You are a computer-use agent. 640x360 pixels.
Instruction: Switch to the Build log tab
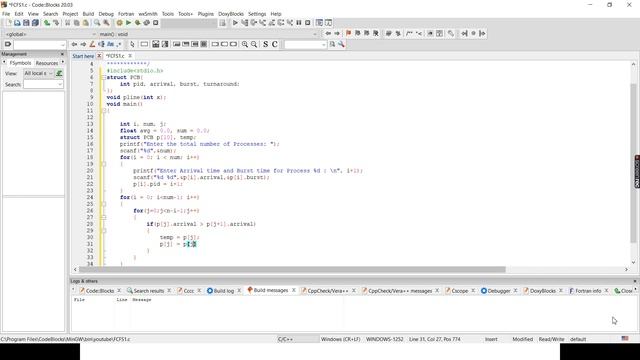[223, 291]
